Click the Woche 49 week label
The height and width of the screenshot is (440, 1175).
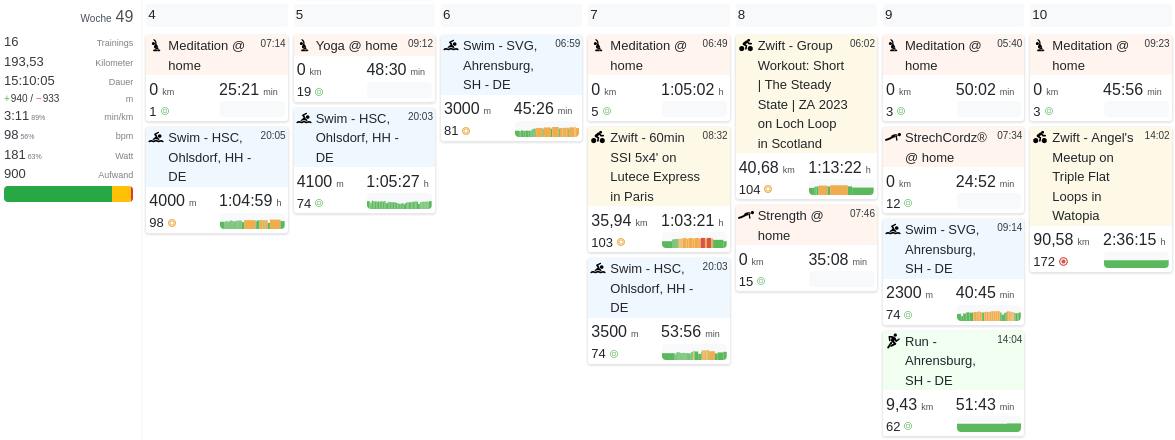(x=106, y=17)
